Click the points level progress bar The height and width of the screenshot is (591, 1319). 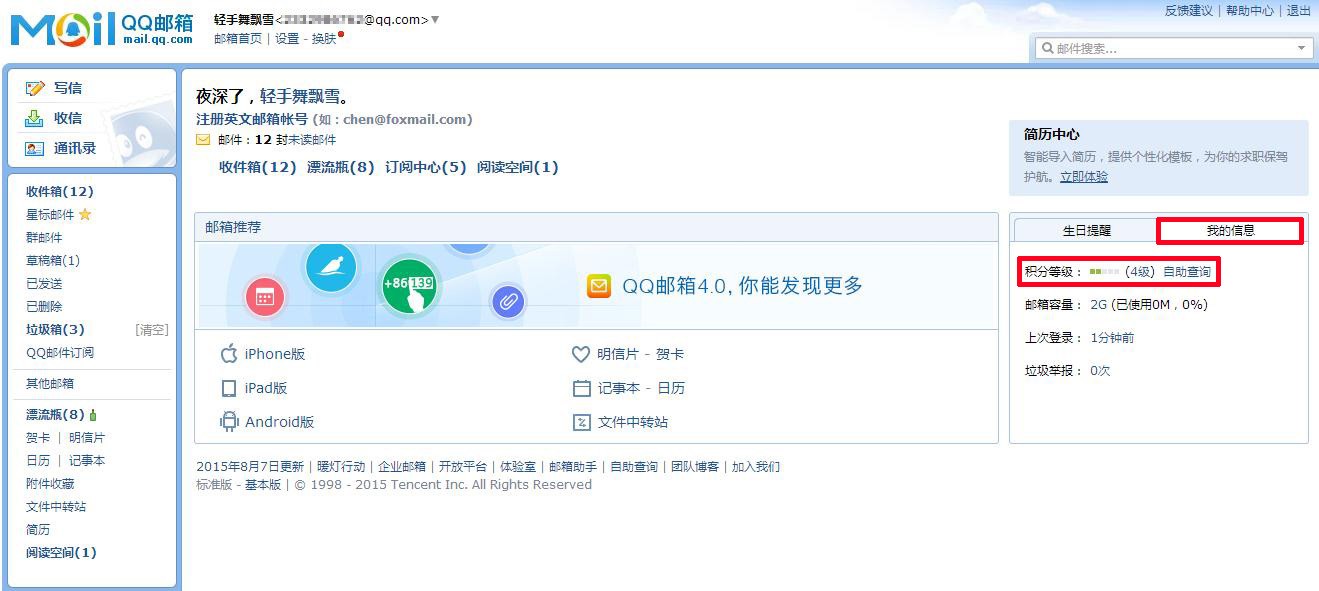coord(1104,272)
